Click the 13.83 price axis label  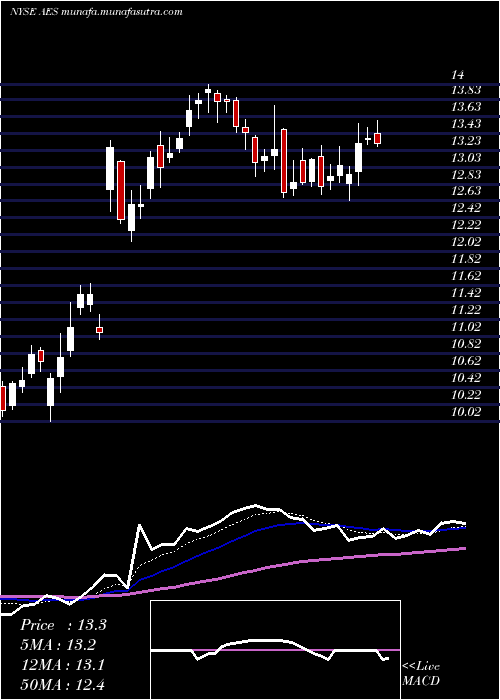click(466, 90)
